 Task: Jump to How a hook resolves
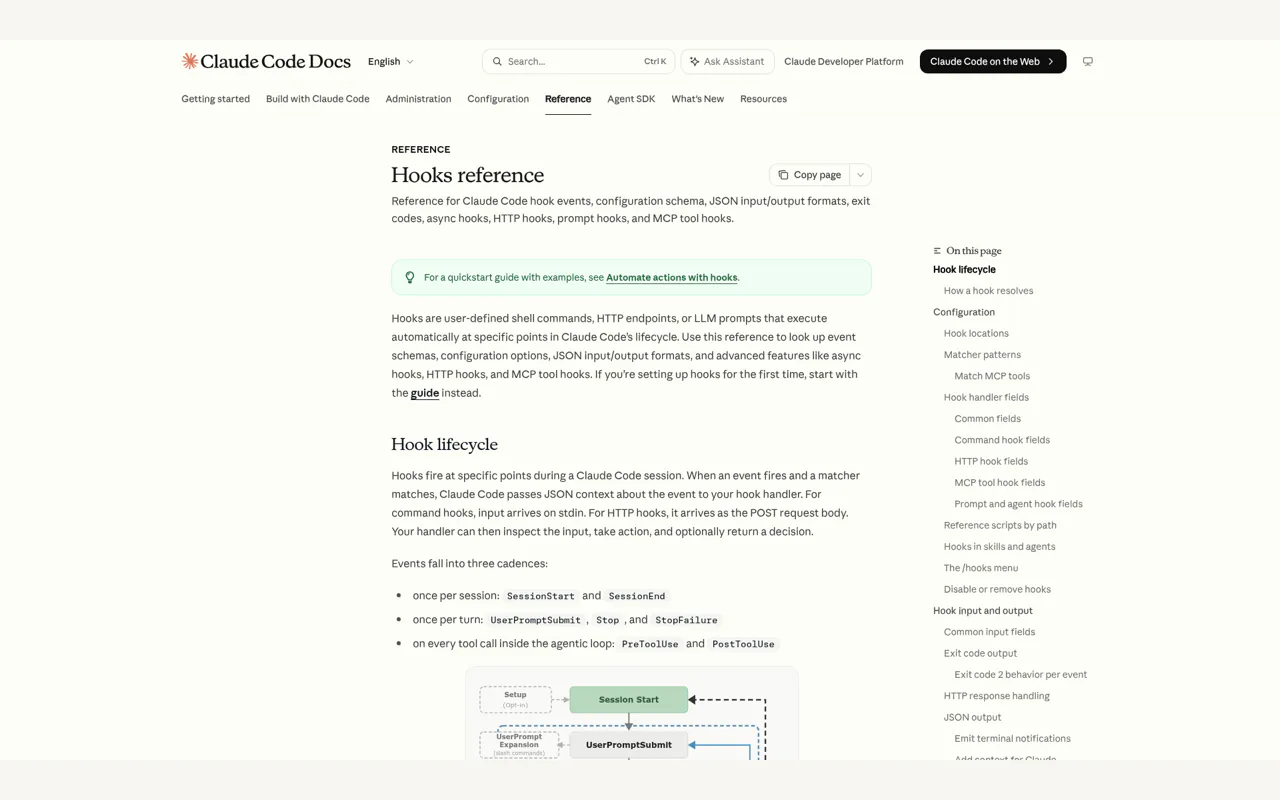point(988,291)
